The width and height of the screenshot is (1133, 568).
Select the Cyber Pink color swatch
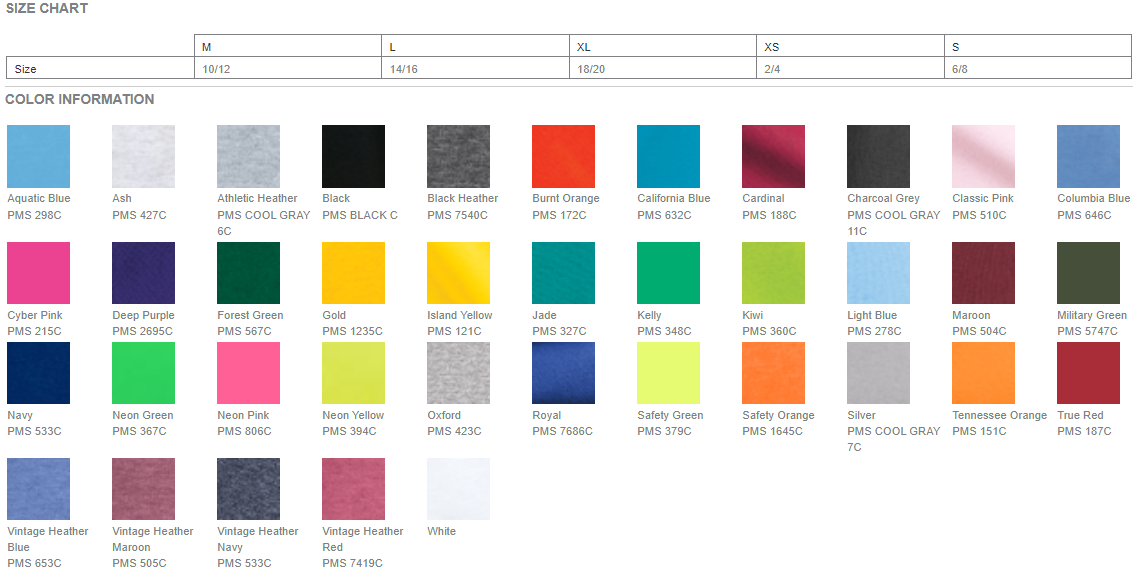38,273
